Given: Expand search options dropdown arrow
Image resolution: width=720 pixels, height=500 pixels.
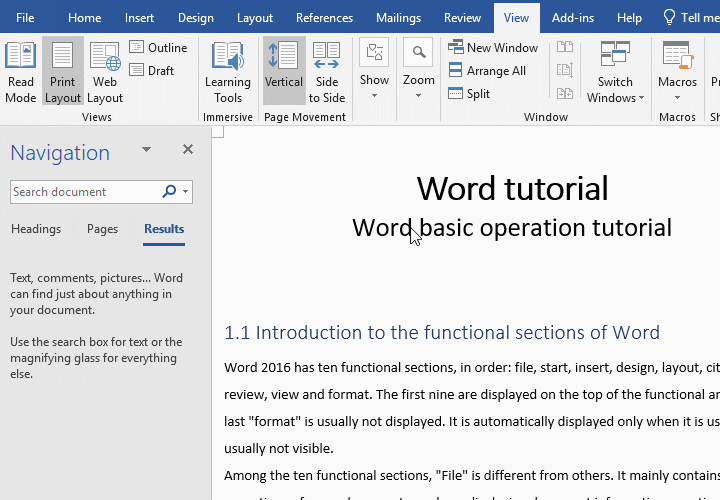Looking at the screenshot, I should click(x=186, y=191).
